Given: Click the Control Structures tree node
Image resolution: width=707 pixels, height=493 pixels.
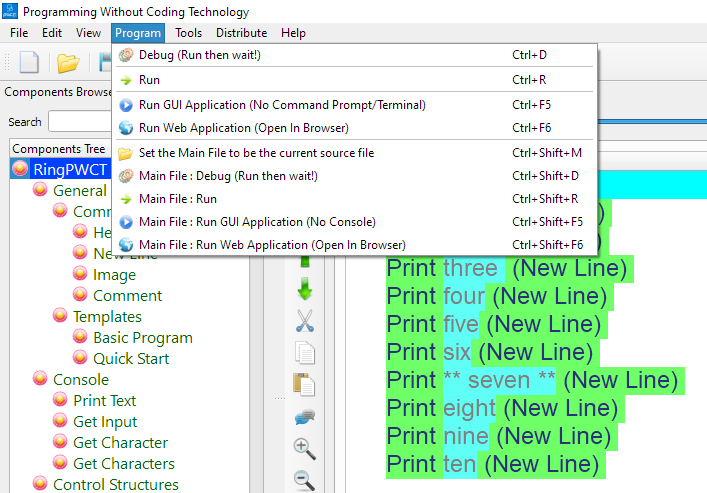Looking at the screenshot, I should (x=115, y=485).
